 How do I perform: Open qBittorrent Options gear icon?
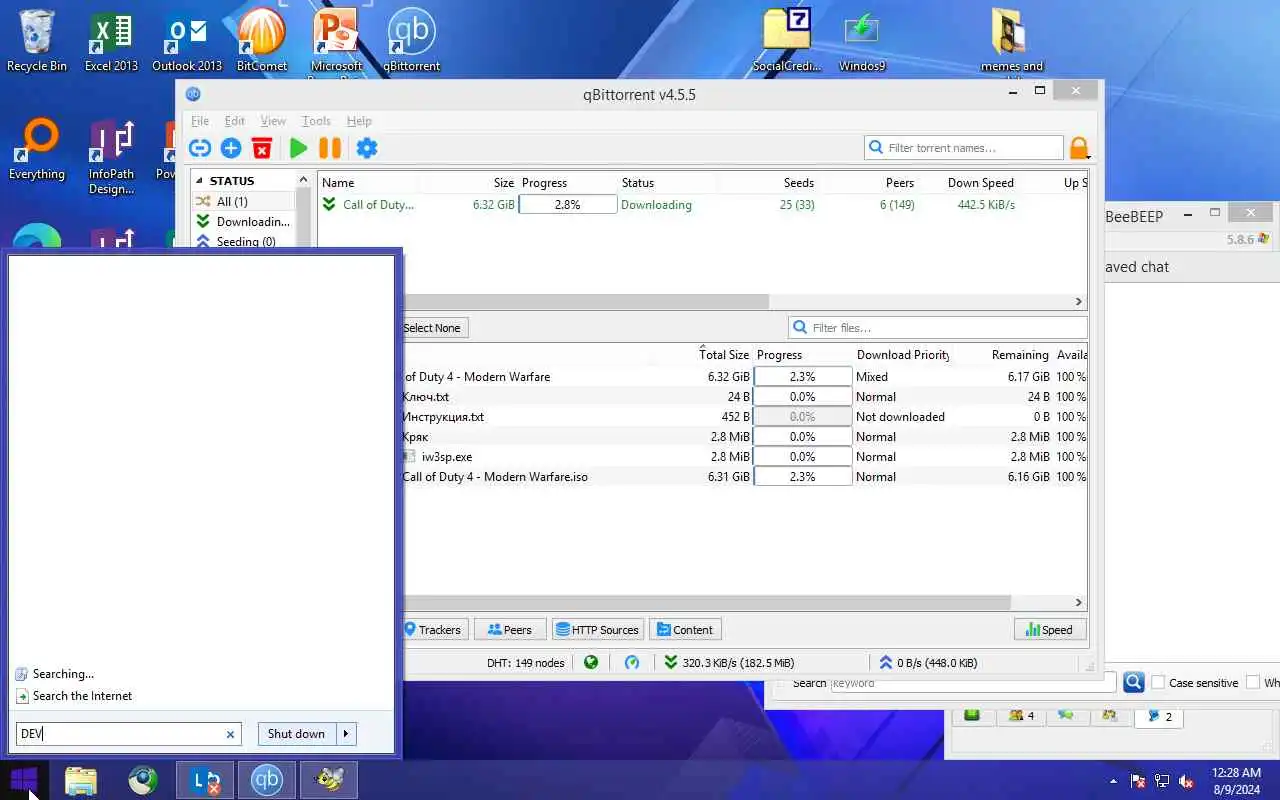point(367,148)
